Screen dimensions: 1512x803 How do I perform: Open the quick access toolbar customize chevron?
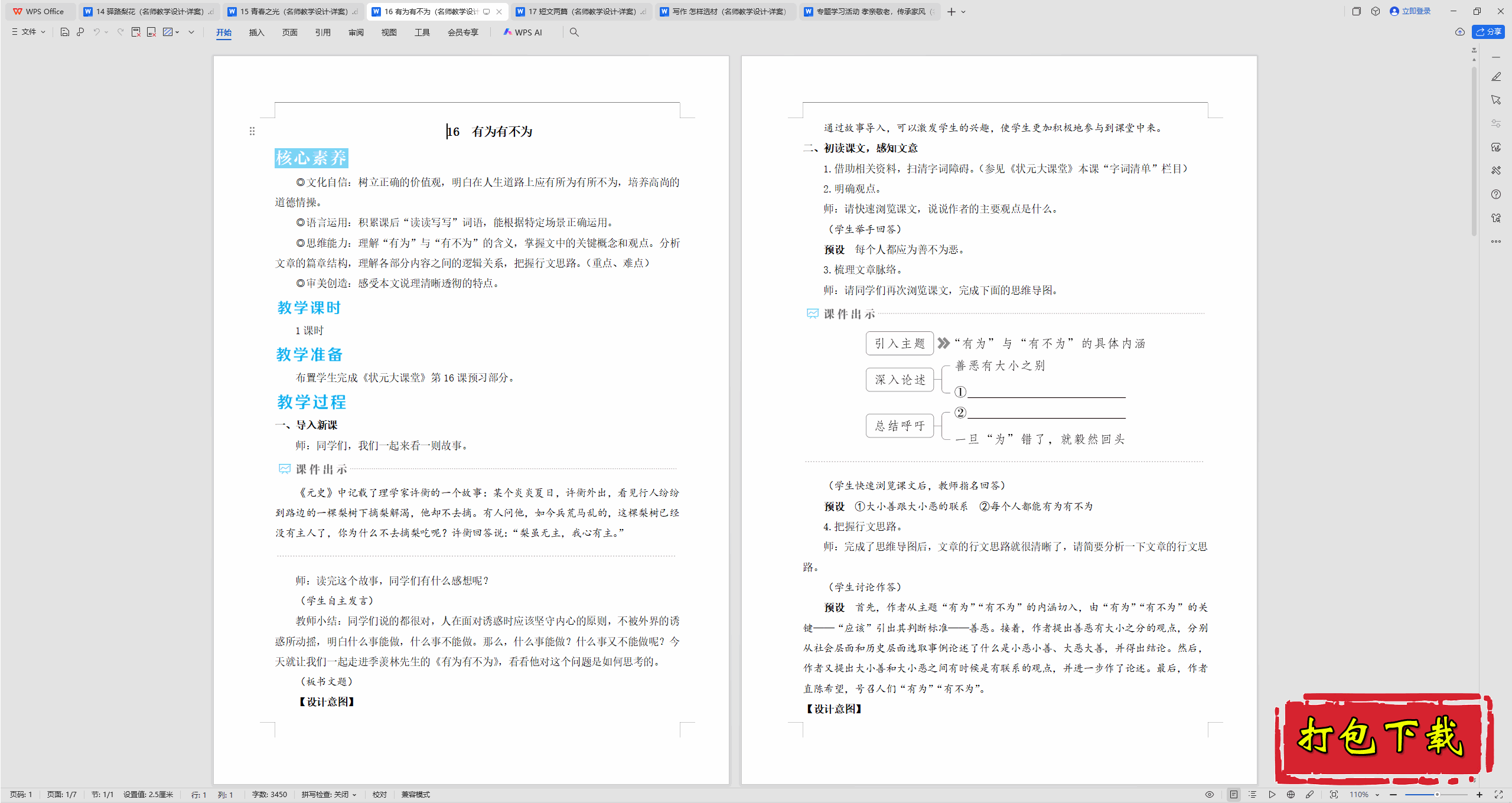[x=191, y=32]
